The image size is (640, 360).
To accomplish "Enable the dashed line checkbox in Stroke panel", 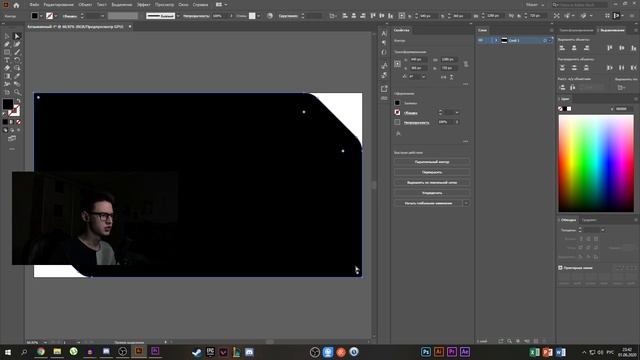I will point(560,268).
